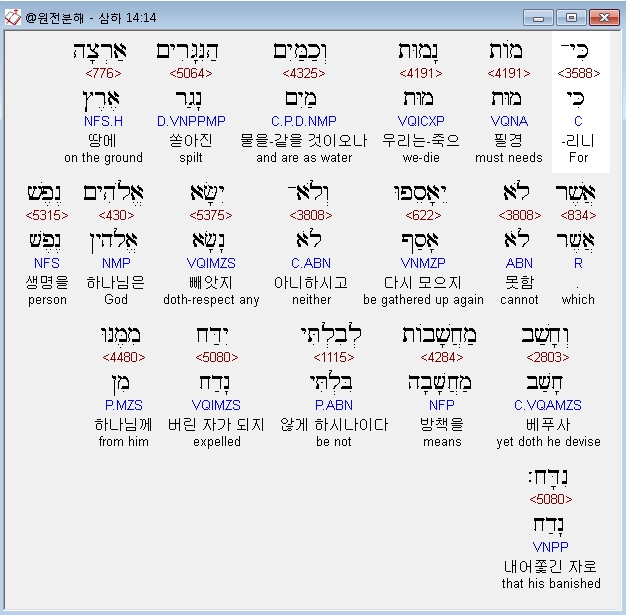The height and width of the screenshot is (615, 626).
Task: Select the parsing code VQNA
Action: (x=509, y=121)
